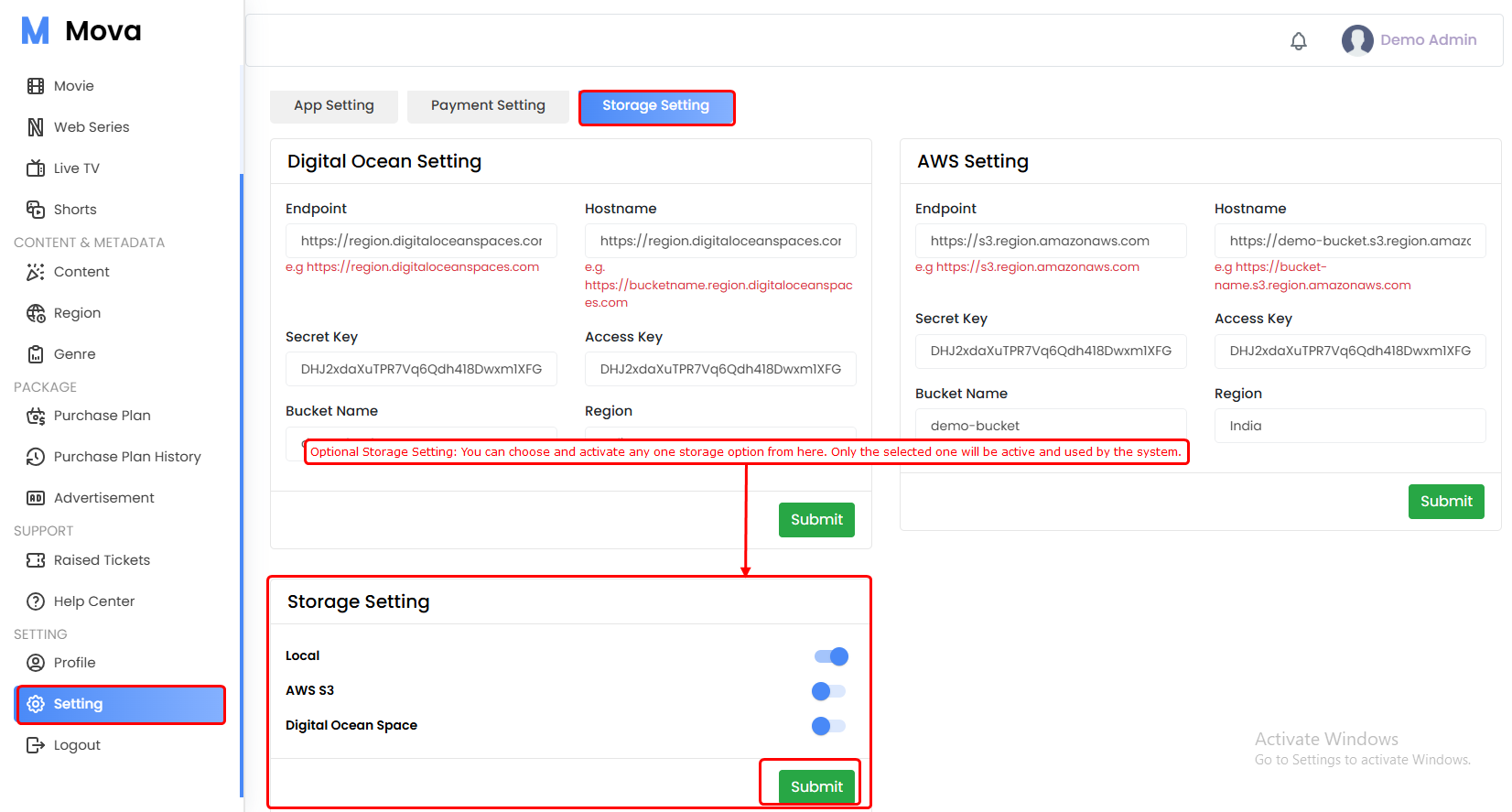Enable the Digital Ocean Space toggle
The image size is (1512, 812).
[828, 726]
